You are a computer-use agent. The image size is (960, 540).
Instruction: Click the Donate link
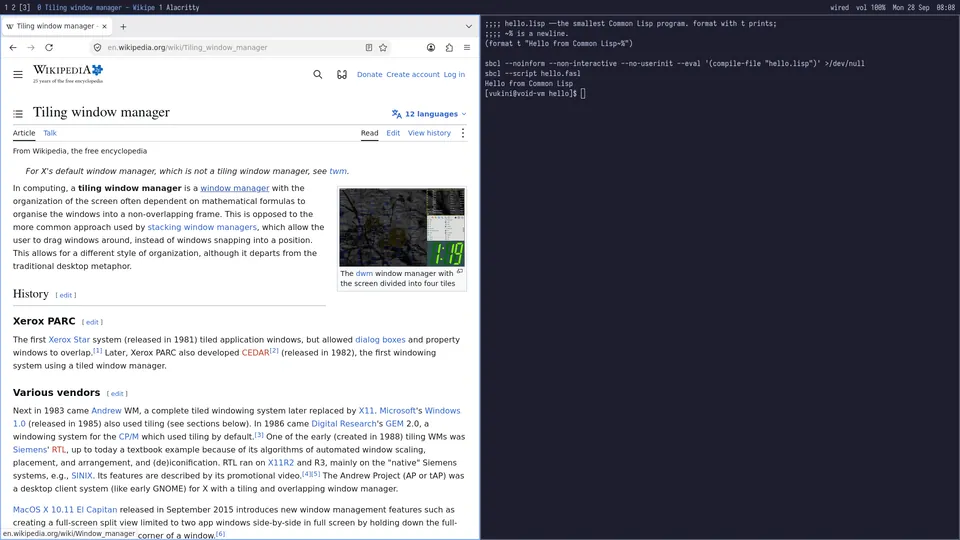(x=369, y=74)
